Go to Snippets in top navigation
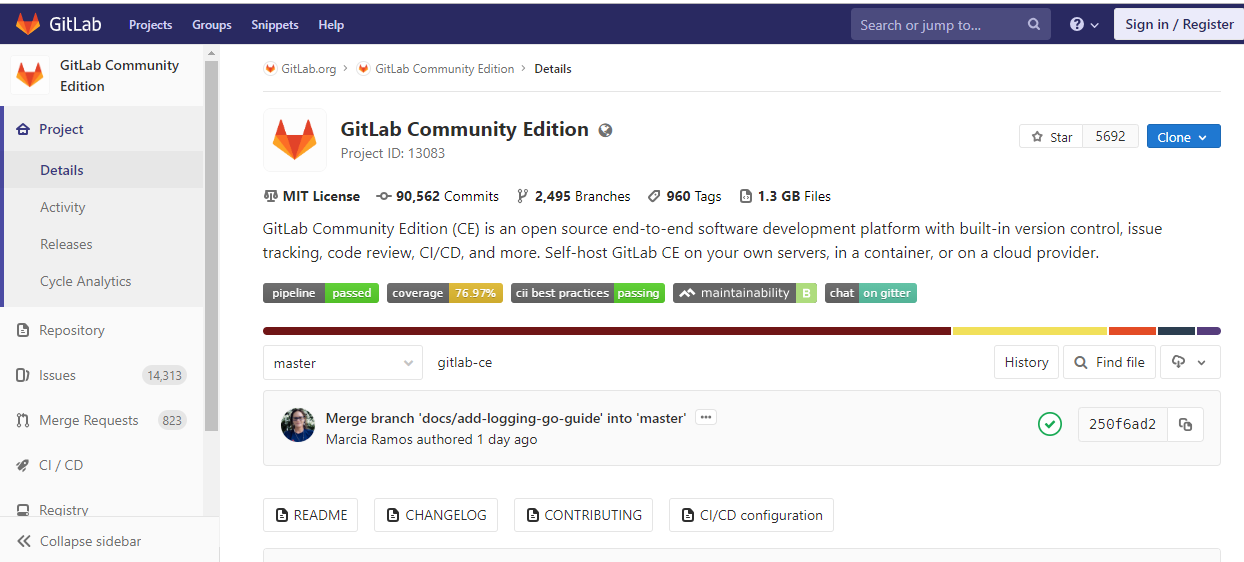The width and height of the screenshot is (1244, 562). pyautogui.click(x=275, y=24)
